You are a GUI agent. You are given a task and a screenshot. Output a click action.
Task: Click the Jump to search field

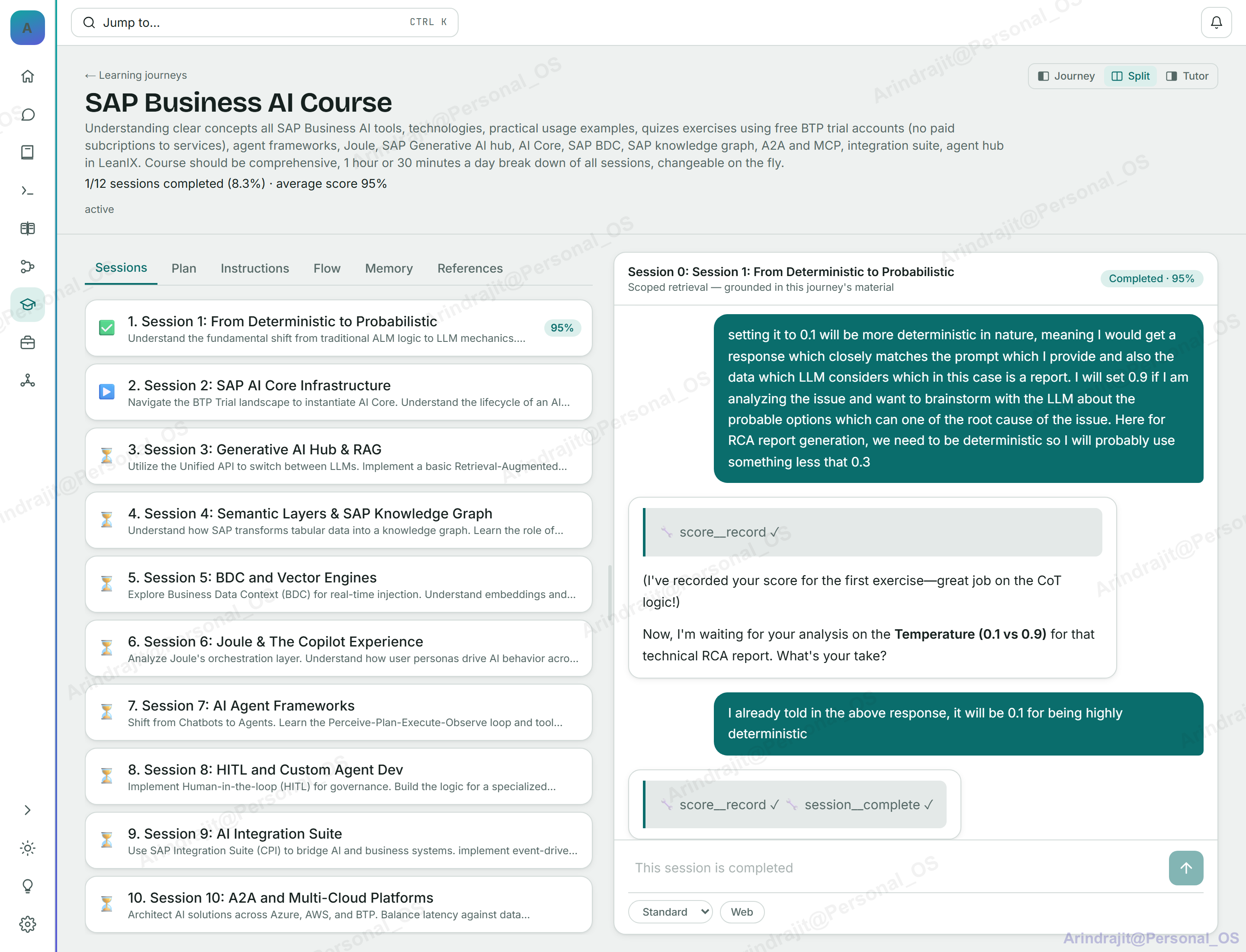pyautogui.click(x=265, y=23)
